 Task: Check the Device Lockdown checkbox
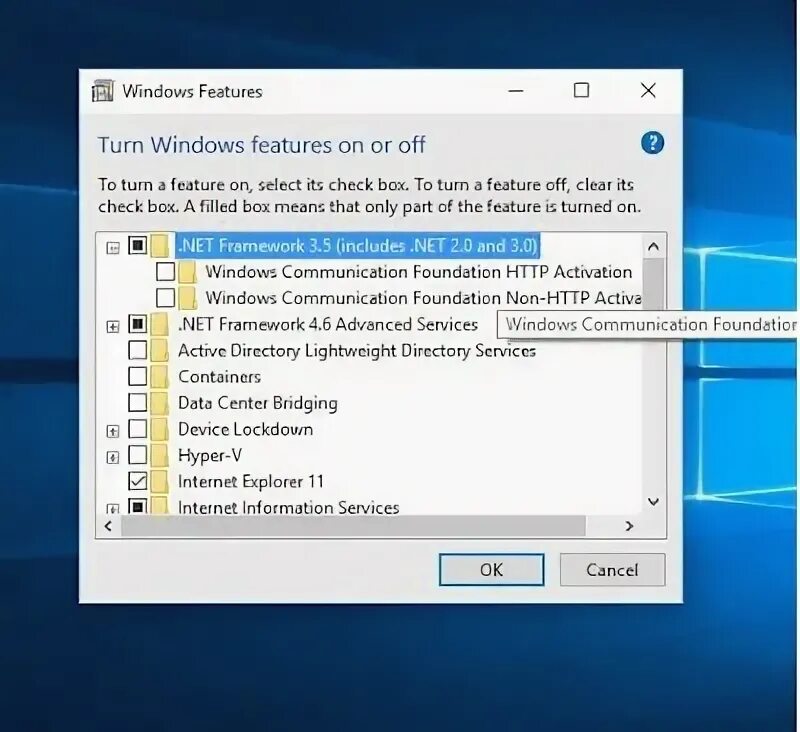137,428
